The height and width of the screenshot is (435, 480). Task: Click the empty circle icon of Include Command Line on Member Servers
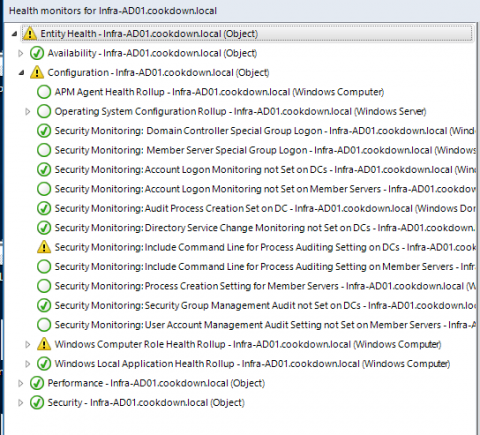[44, 267]
